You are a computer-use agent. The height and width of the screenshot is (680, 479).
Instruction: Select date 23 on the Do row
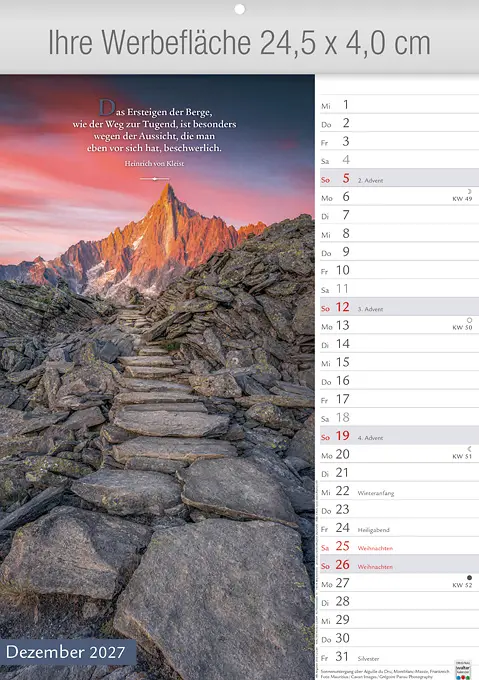pyautogui.click(x=342, y=509)
